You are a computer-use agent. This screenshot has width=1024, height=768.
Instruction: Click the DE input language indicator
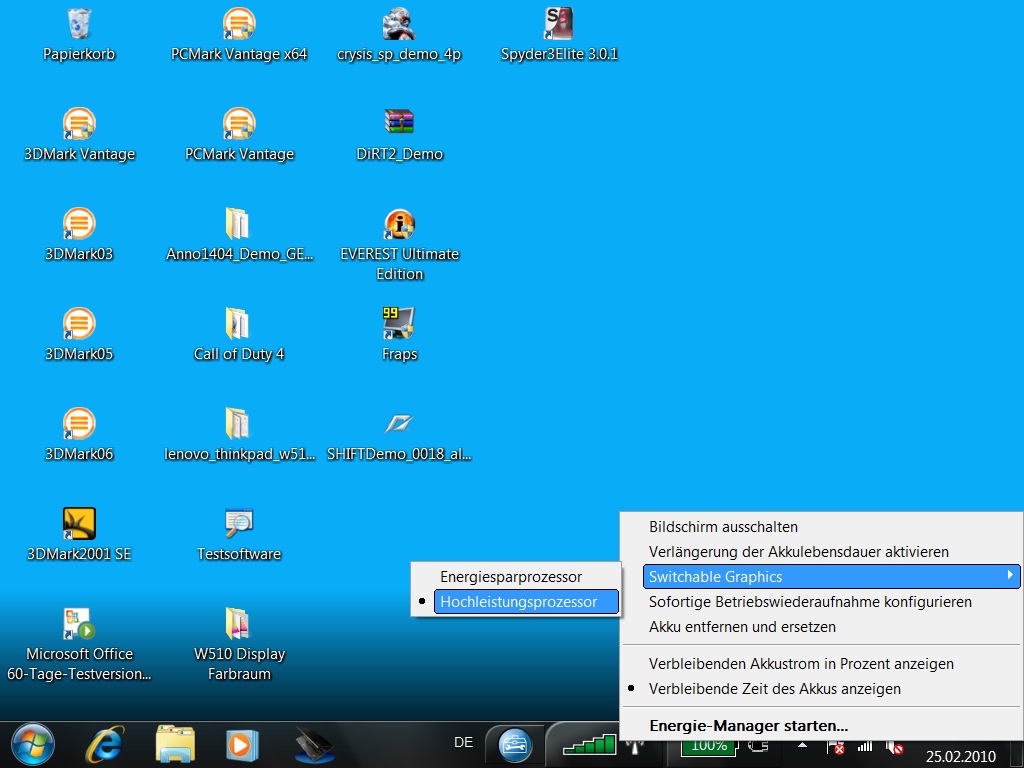(464, 743)
